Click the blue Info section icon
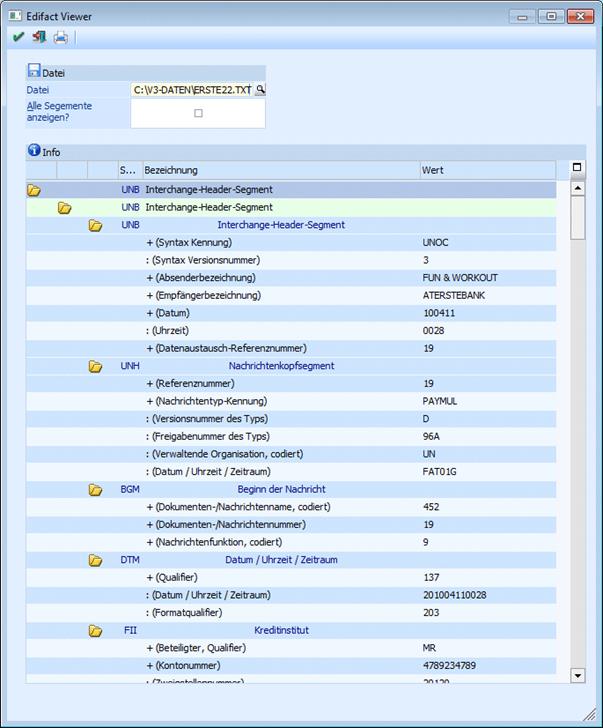603x728 pixels. pyautogui.click(x=34, y=151)
